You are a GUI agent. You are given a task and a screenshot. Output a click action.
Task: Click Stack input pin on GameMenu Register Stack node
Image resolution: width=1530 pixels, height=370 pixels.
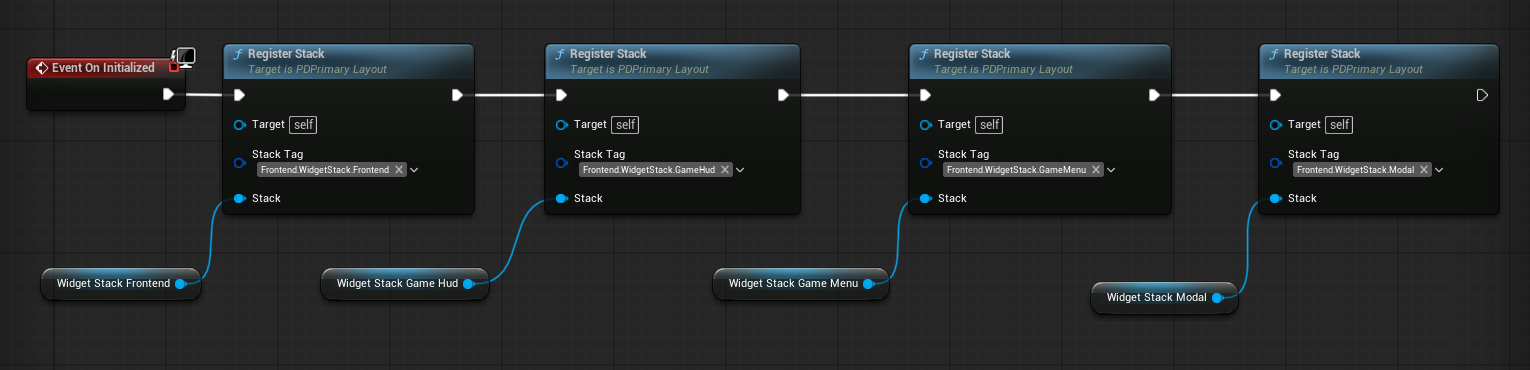point(925,198)
